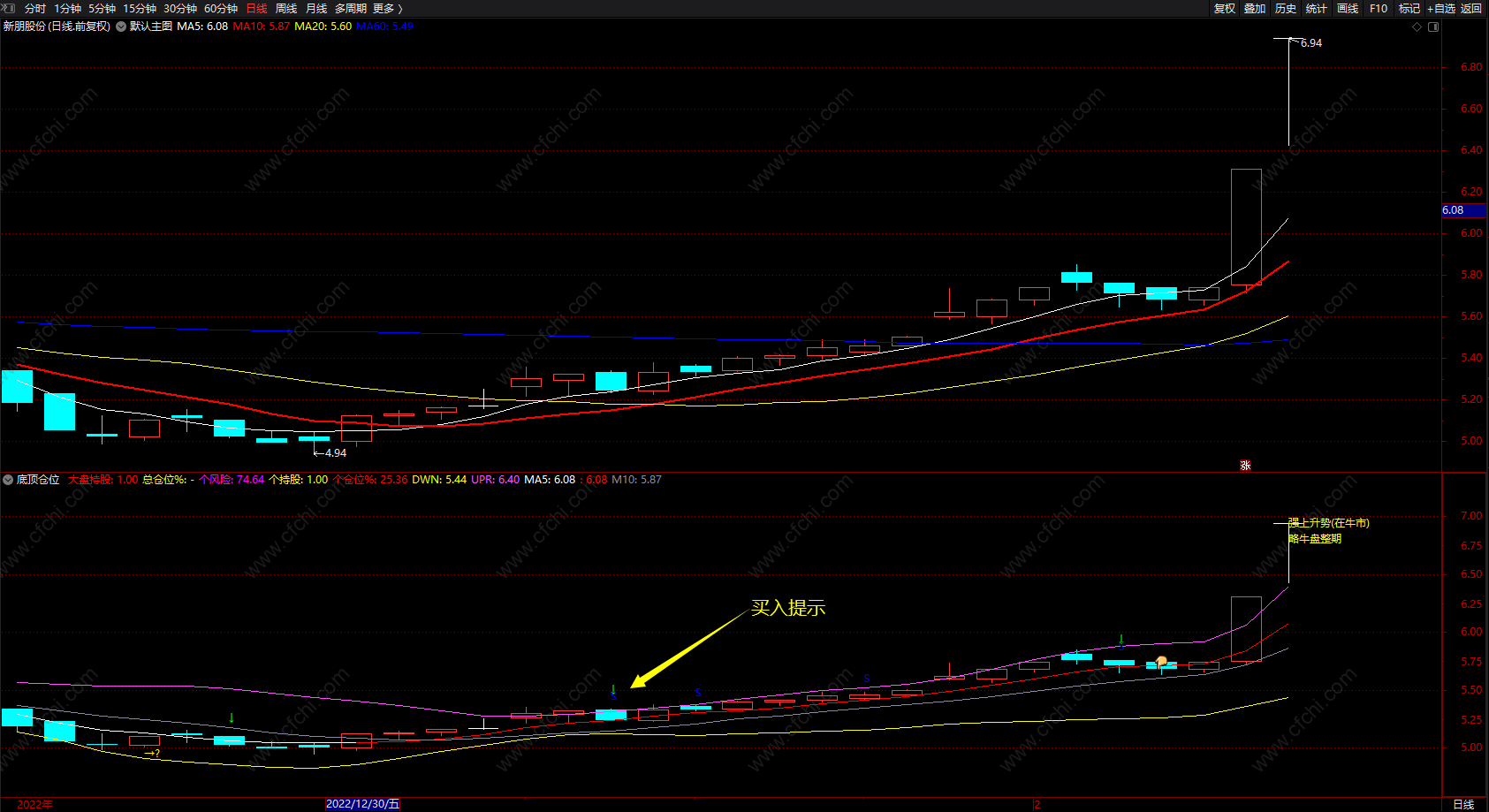Click the 2022/12/30/五 date marker

(362, 804)
